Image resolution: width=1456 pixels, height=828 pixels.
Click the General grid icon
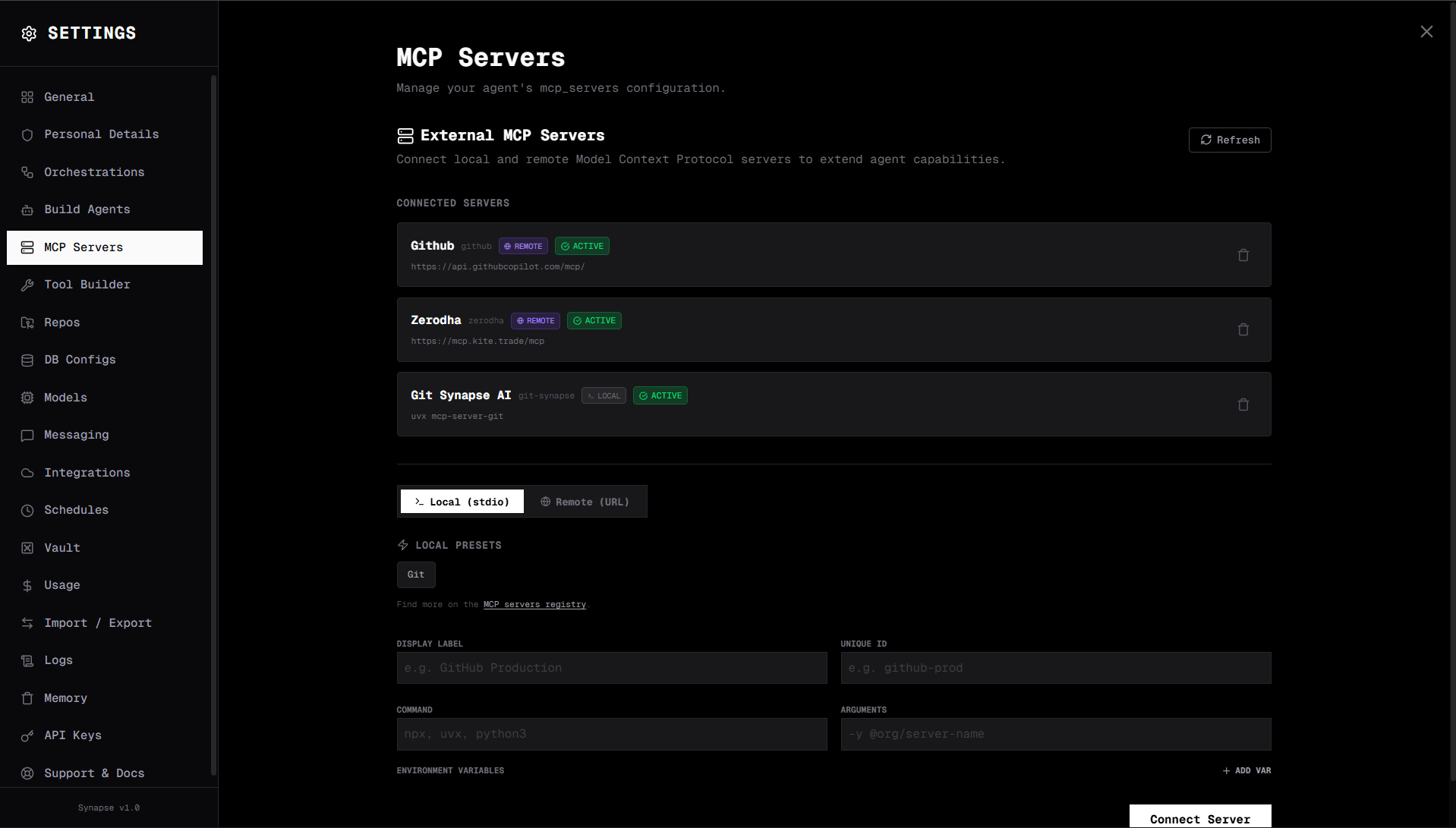coord(27,97)
